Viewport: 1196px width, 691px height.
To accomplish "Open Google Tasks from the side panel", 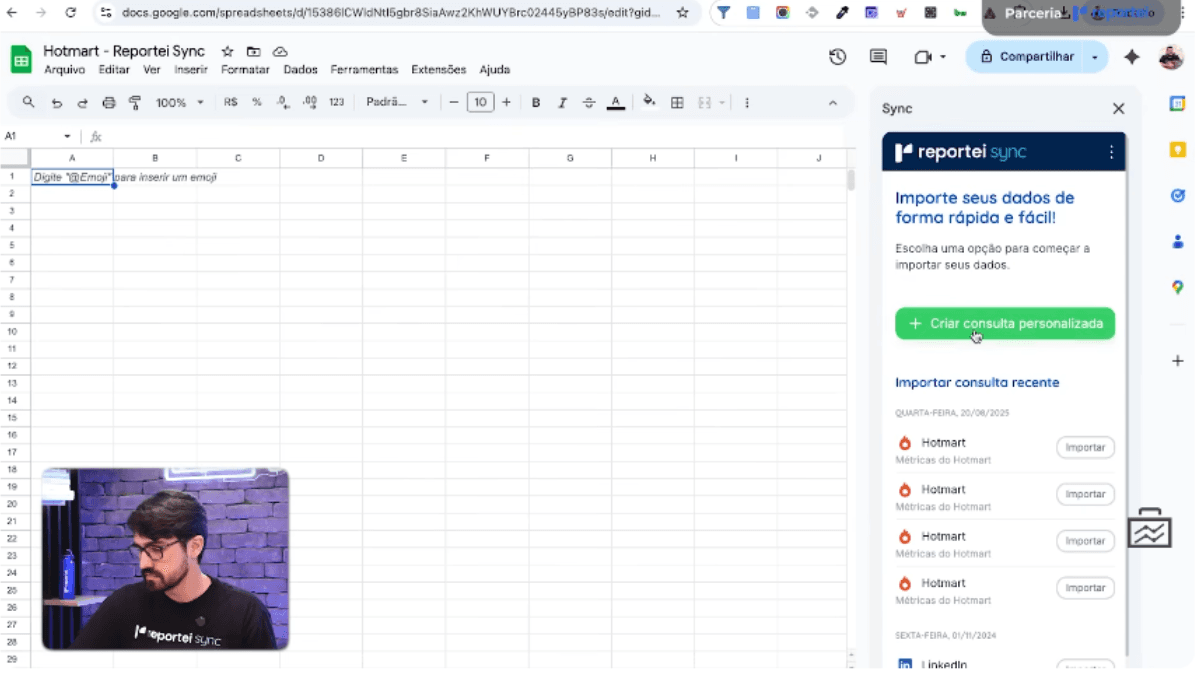I will [x=1177, y=195].
